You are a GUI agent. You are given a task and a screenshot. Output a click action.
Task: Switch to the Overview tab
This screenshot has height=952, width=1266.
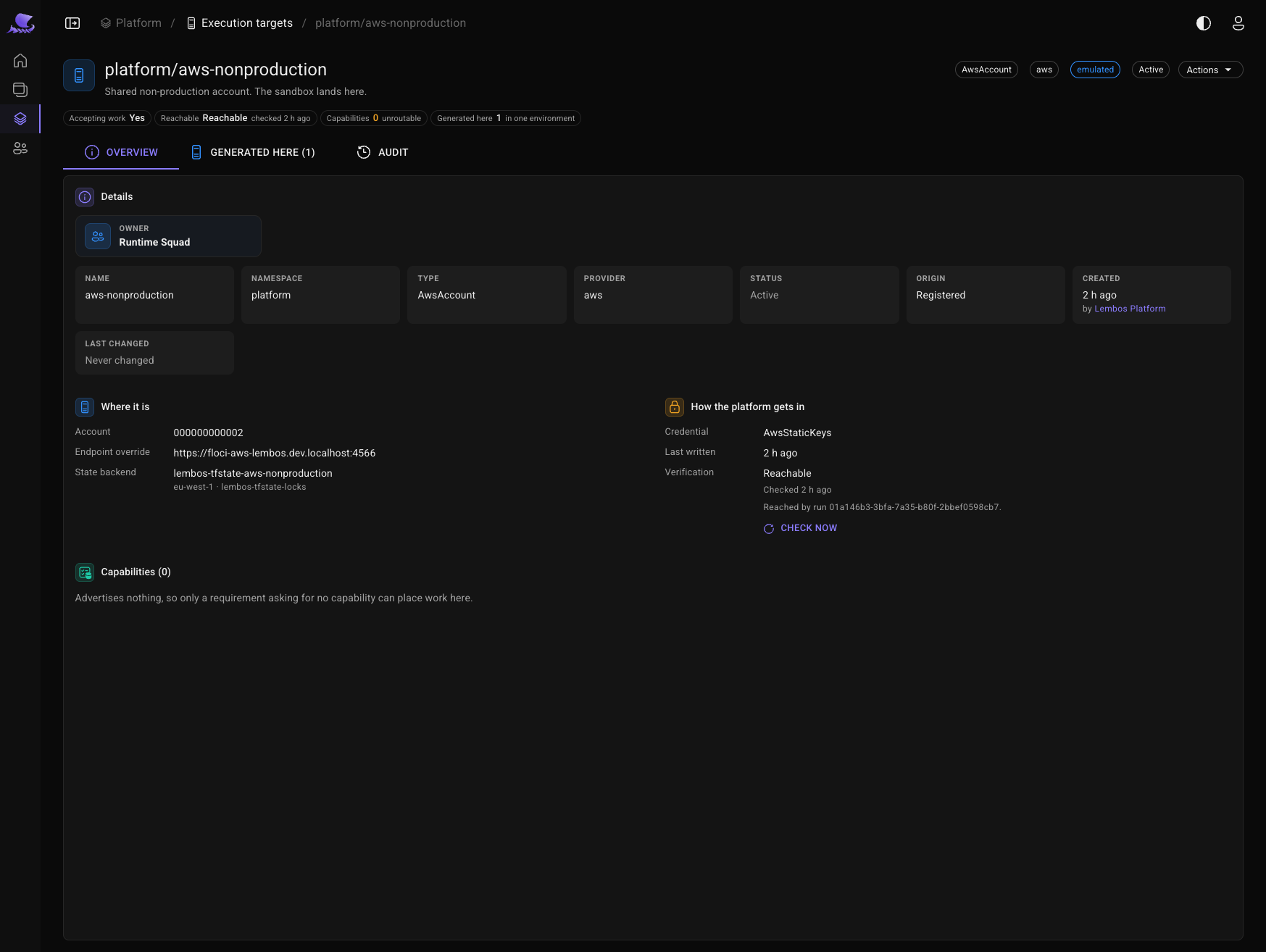[x=121, y=152]
